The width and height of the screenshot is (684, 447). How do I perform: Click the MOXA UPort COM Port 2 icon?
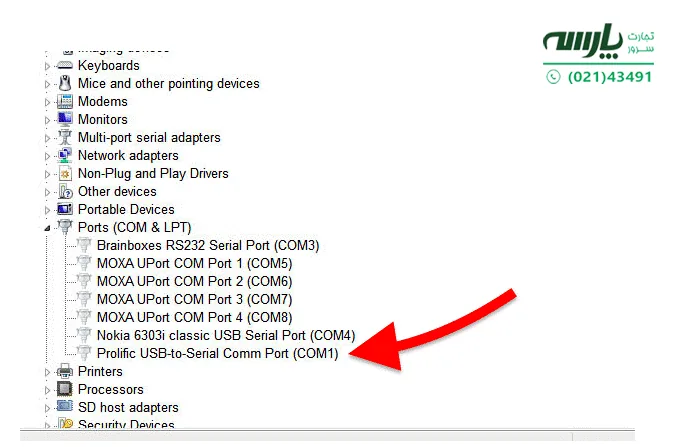pyautogui.click(x=84, y=281)
